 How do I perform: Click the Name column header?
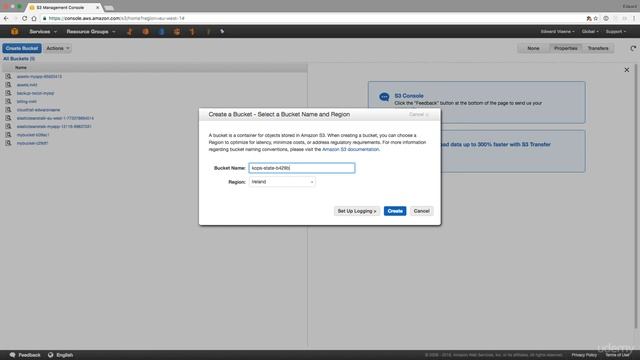click(20, 68)
